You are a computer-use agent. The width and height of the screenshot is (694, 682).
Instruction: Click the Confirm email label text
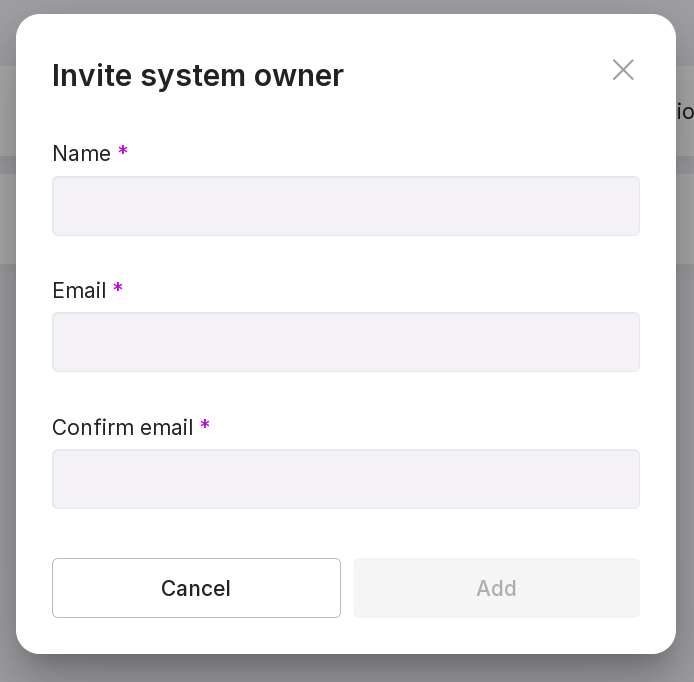pos(122,428)
